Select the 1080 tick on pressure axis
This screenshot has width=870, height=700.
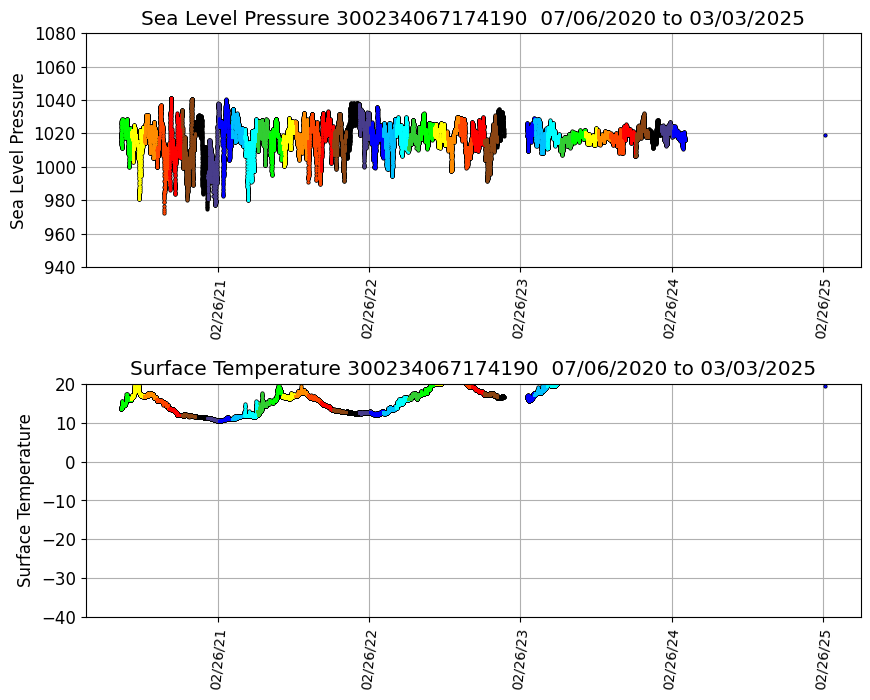[57, 34]
